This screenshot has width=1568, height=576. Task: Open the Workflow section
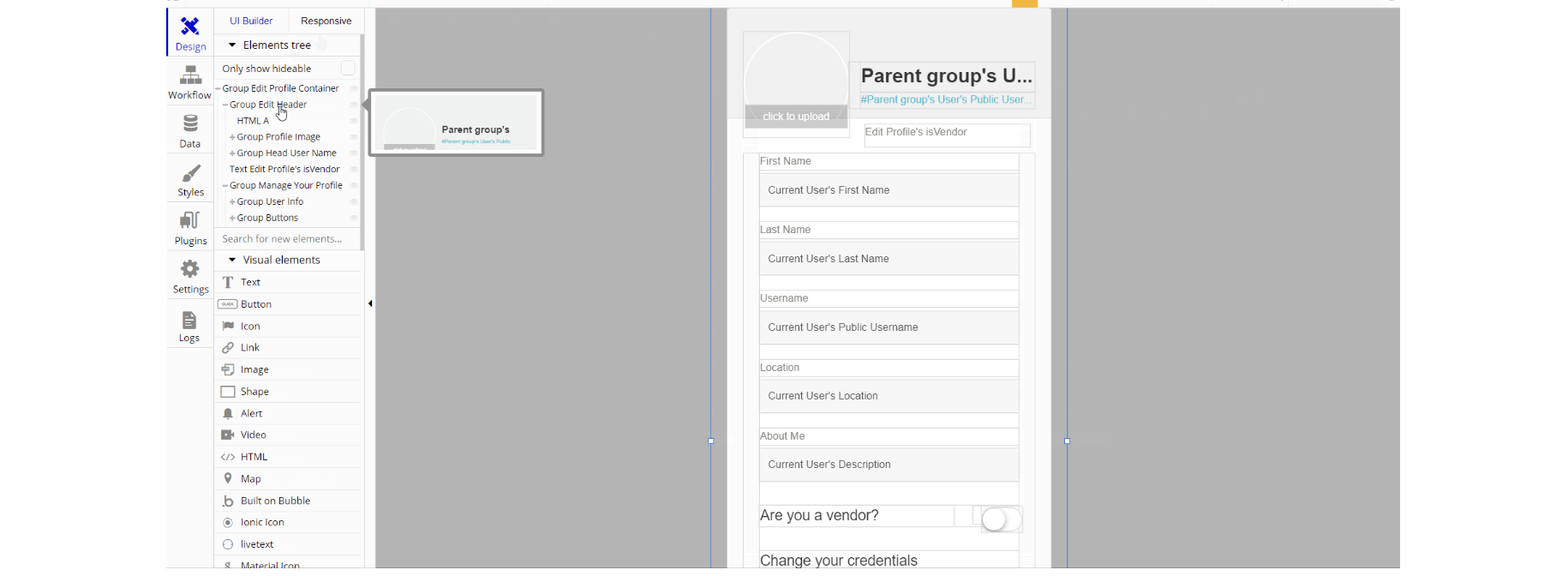[x=189, y=82]
